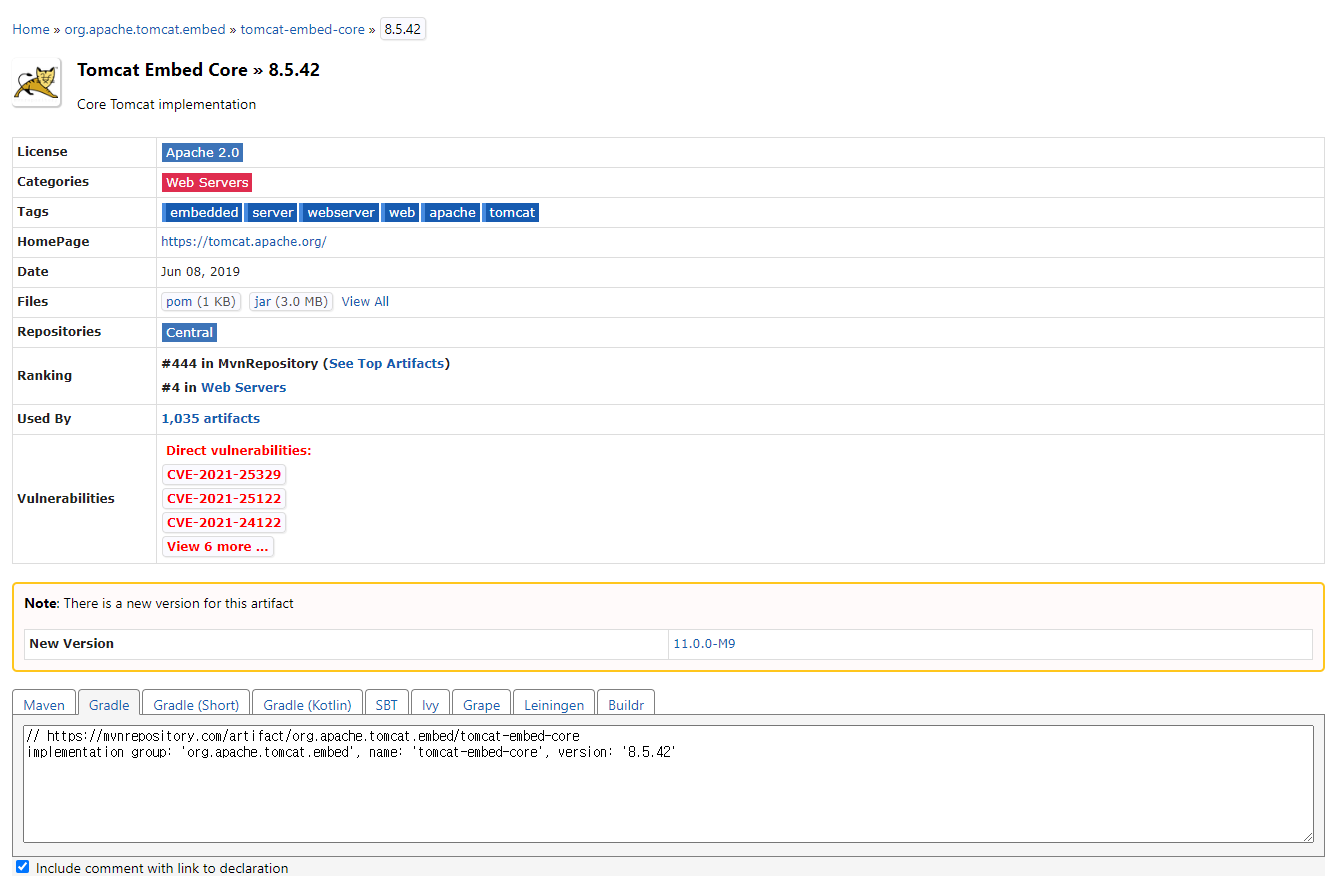Image resolution: width=1337 pixels, height=876 pixels.
Task: Switch to the SBT tab
Action: click(387, 704)
